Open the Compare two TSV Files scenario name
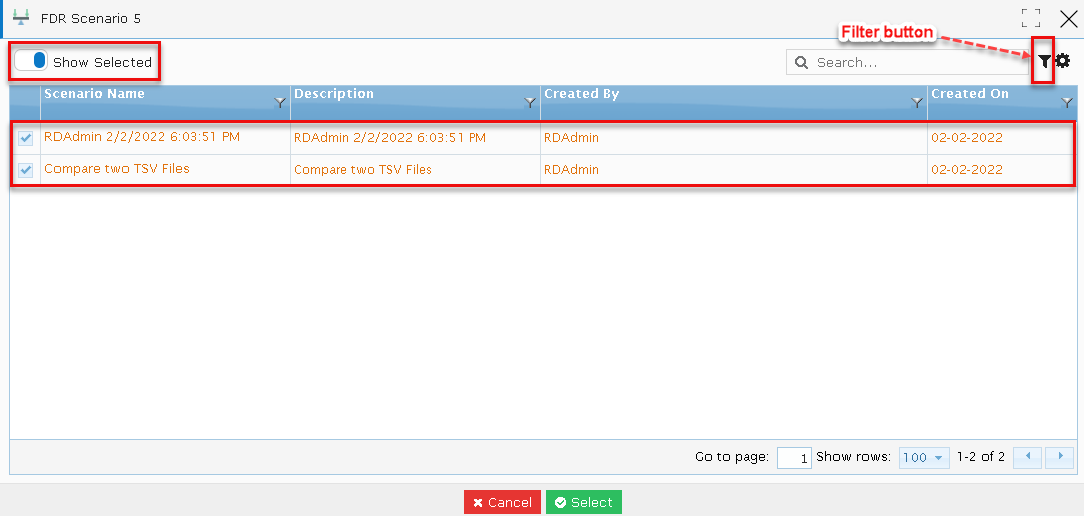Screen dimensions: 1084x516 (117, 168)
